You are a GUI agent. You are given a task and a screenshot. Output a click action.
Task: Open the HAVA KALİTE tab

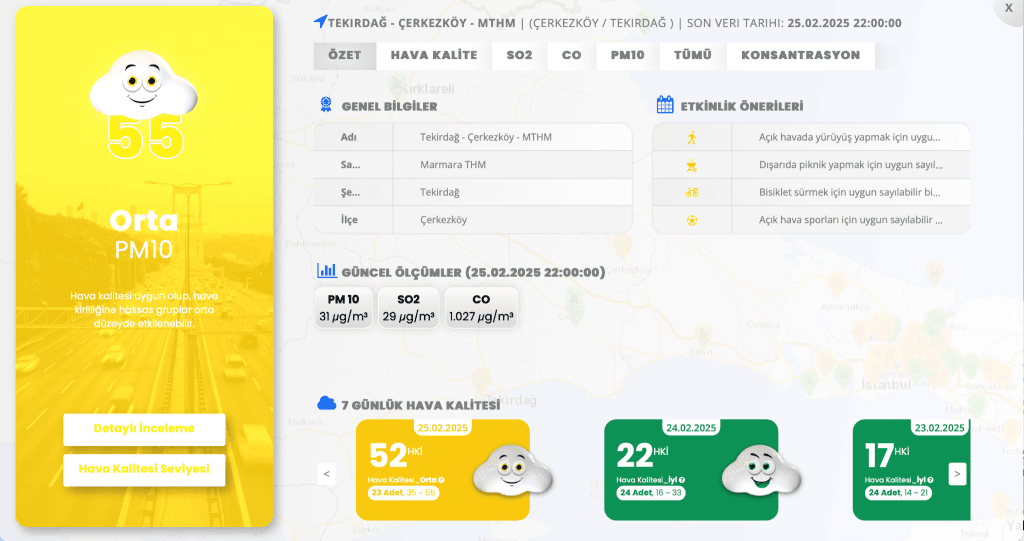434,56
